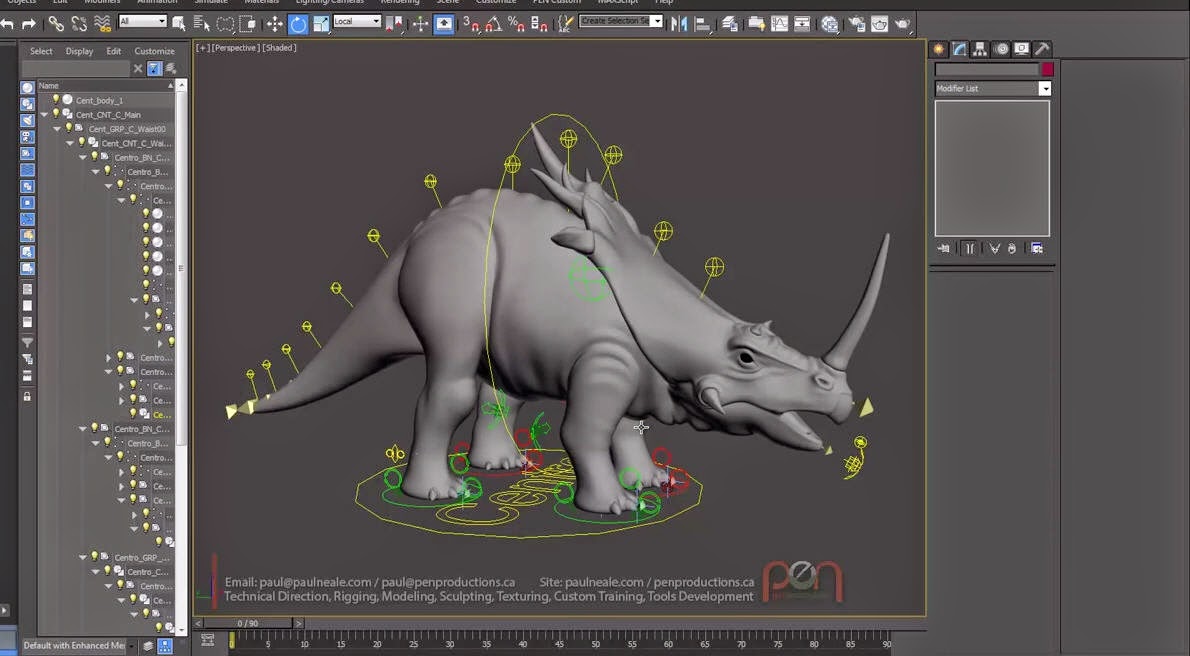Activate the Unlink Selection tool

(78, 24)
